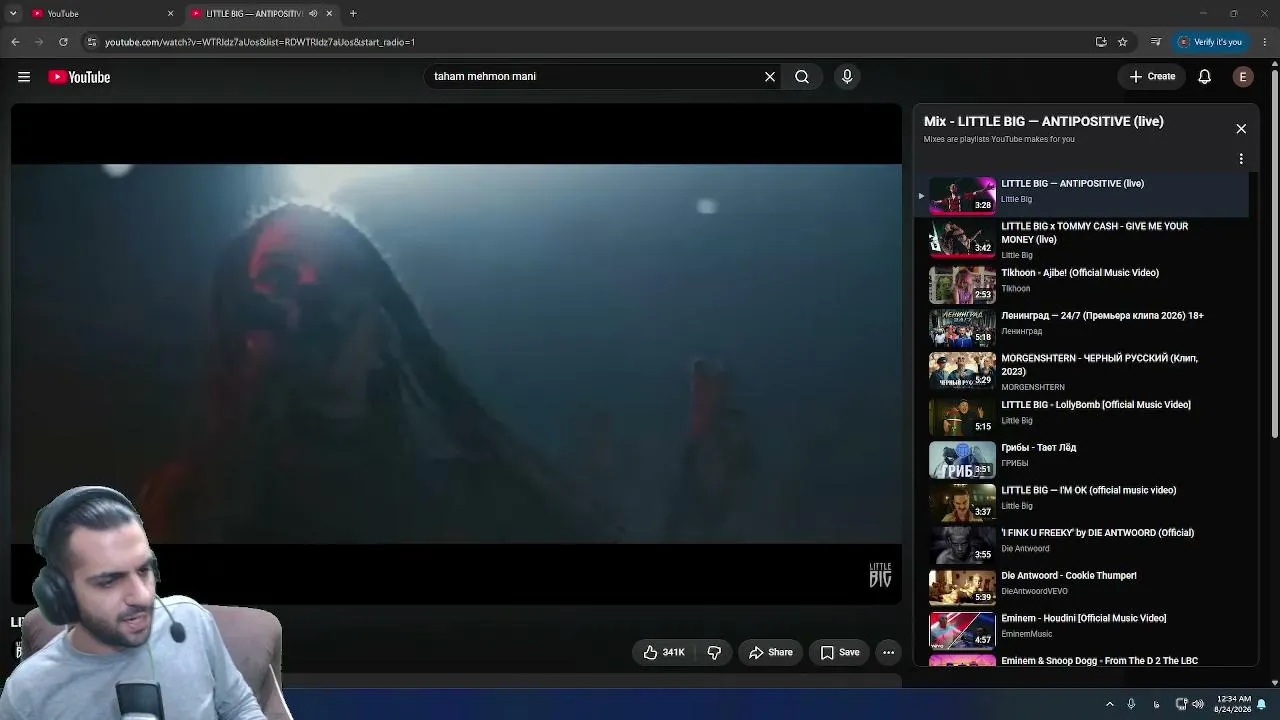Open GIVE ME YOUR MONEY (live) thumbnail
This screenshot has width=1280, height=720.
click(962, 239)
